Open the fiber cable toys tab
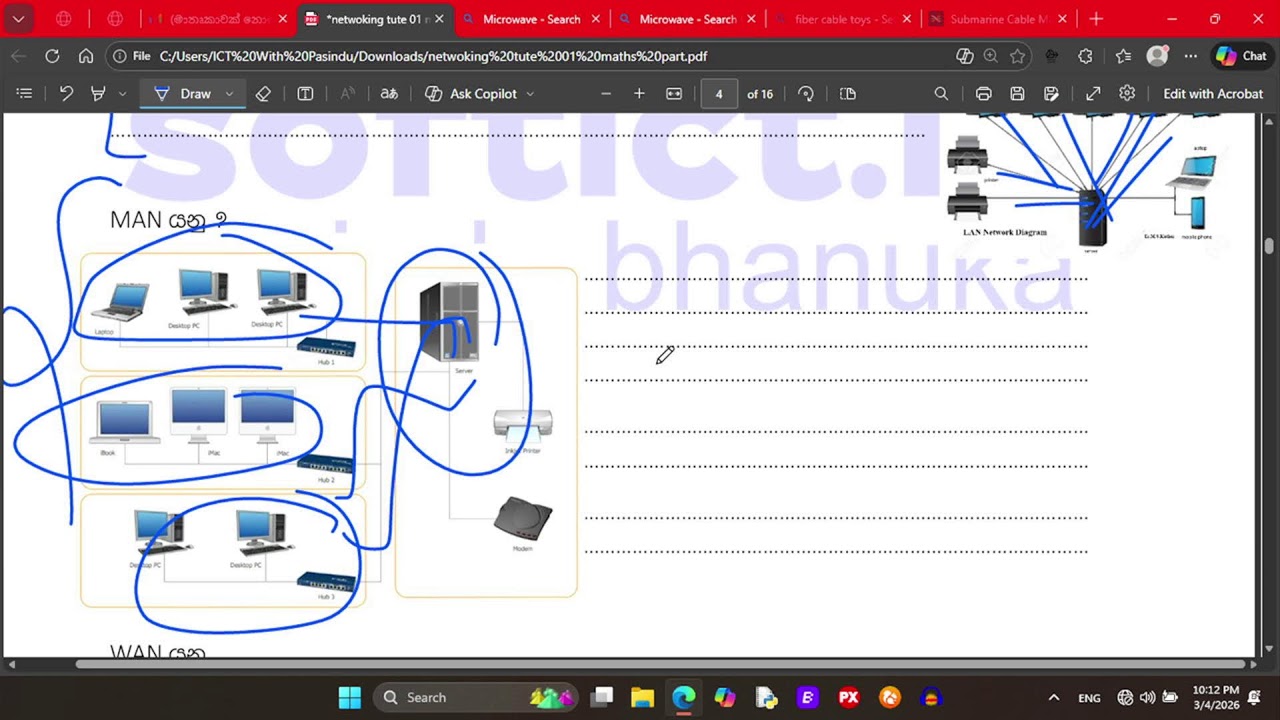This screenshot has width=1280, height=720. 843,19
